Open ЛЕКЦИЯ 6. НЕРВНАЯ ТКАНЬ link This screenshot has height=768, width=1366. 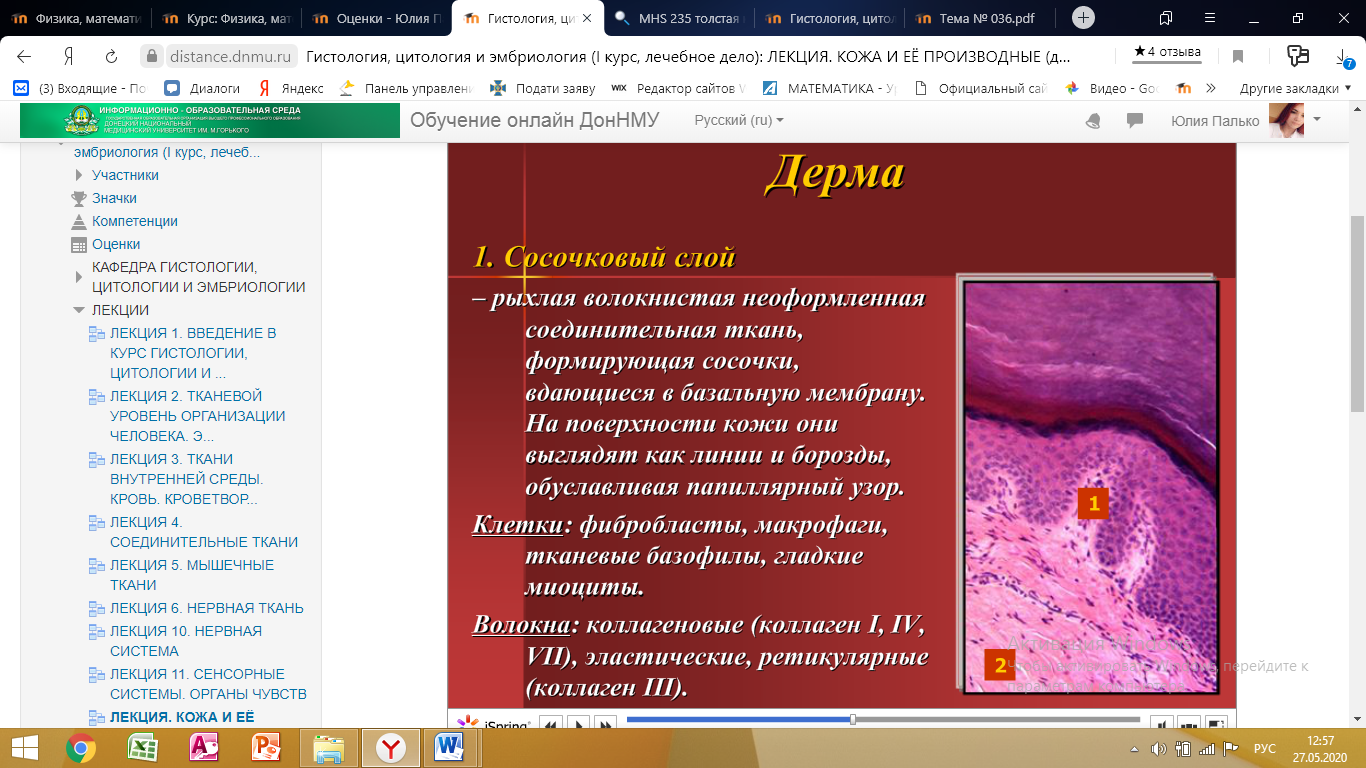[x=207, y=608]
